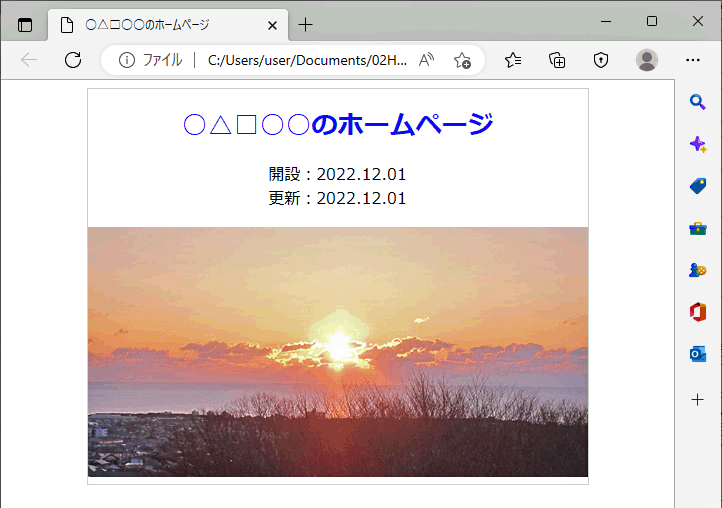The height and width of the screenshot is (508, 722).
Task: Open the sidebar Games icon
Action: [698, 270]
